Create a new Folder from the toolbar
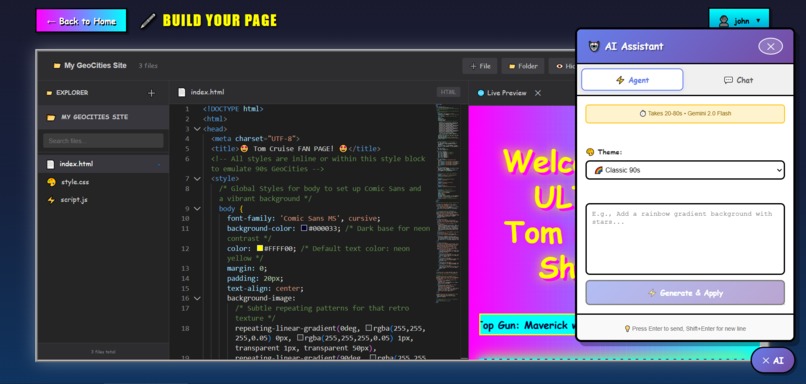Image resolution: width=806 pixels, height=384 pixels. tap(523, 66)
